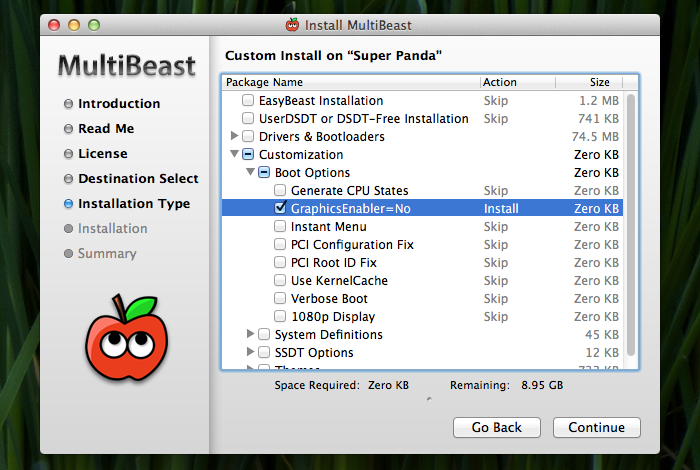Select the Use KernelCache row text

339,280
